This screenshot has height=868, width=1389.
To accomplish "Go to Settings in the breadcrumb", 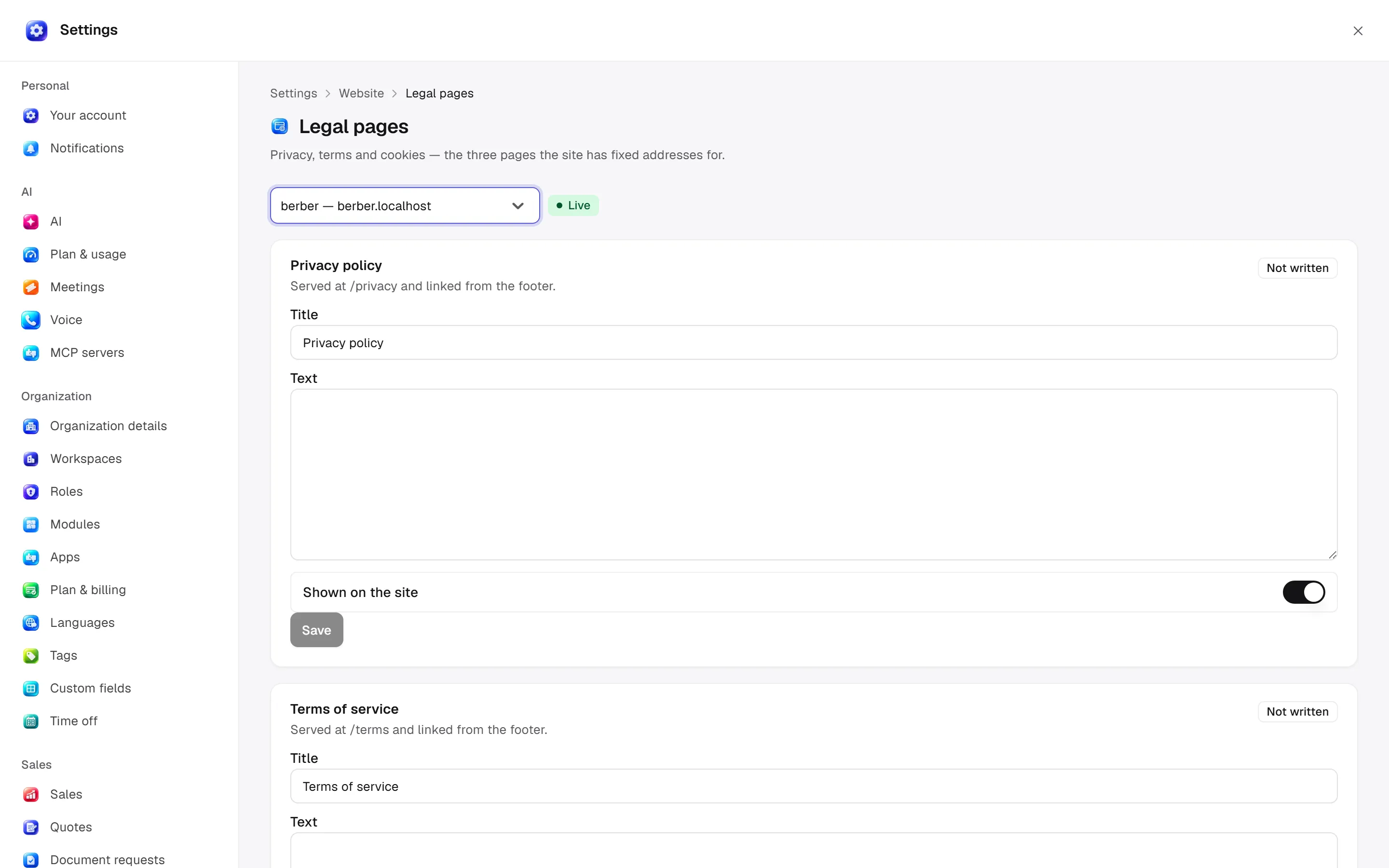I will click(293, 93).
